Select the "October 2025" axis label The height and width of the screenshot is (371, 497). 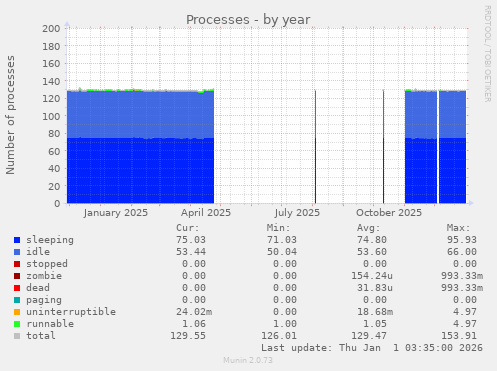coord(389,213)
